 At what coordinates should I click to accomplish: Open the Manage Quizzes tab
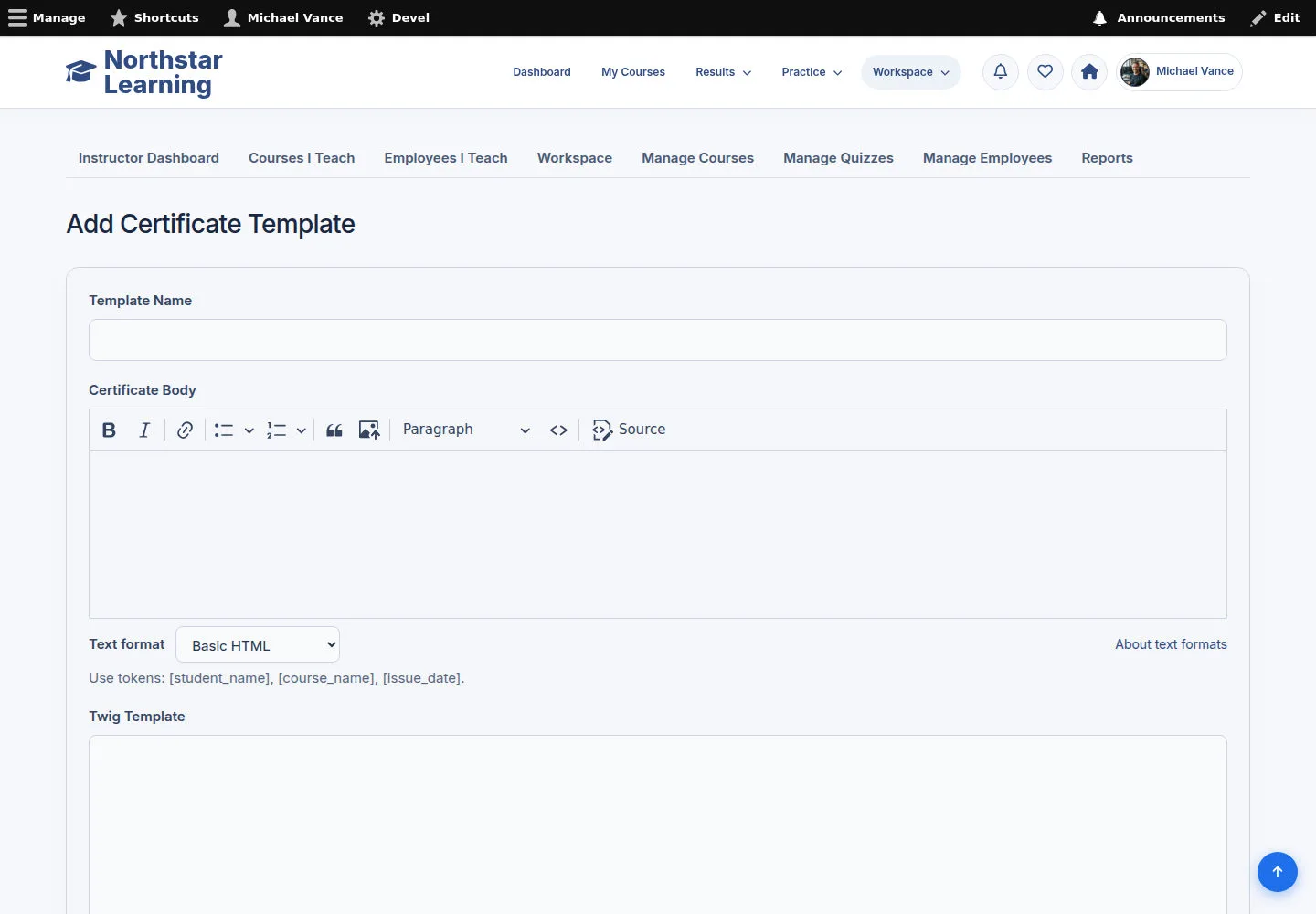pos(839,158)
